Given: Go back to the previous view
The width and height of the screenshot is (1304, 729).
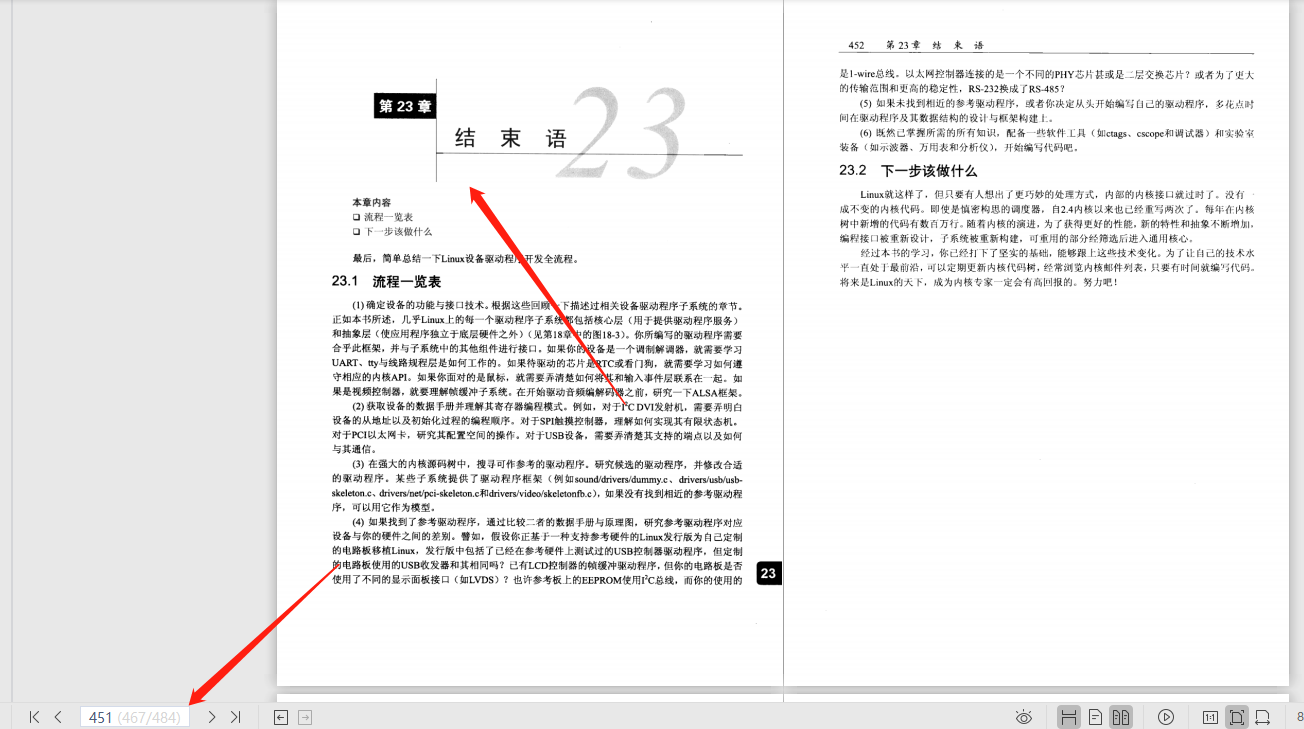Looking at the screenshot, I should pos(281,717).
